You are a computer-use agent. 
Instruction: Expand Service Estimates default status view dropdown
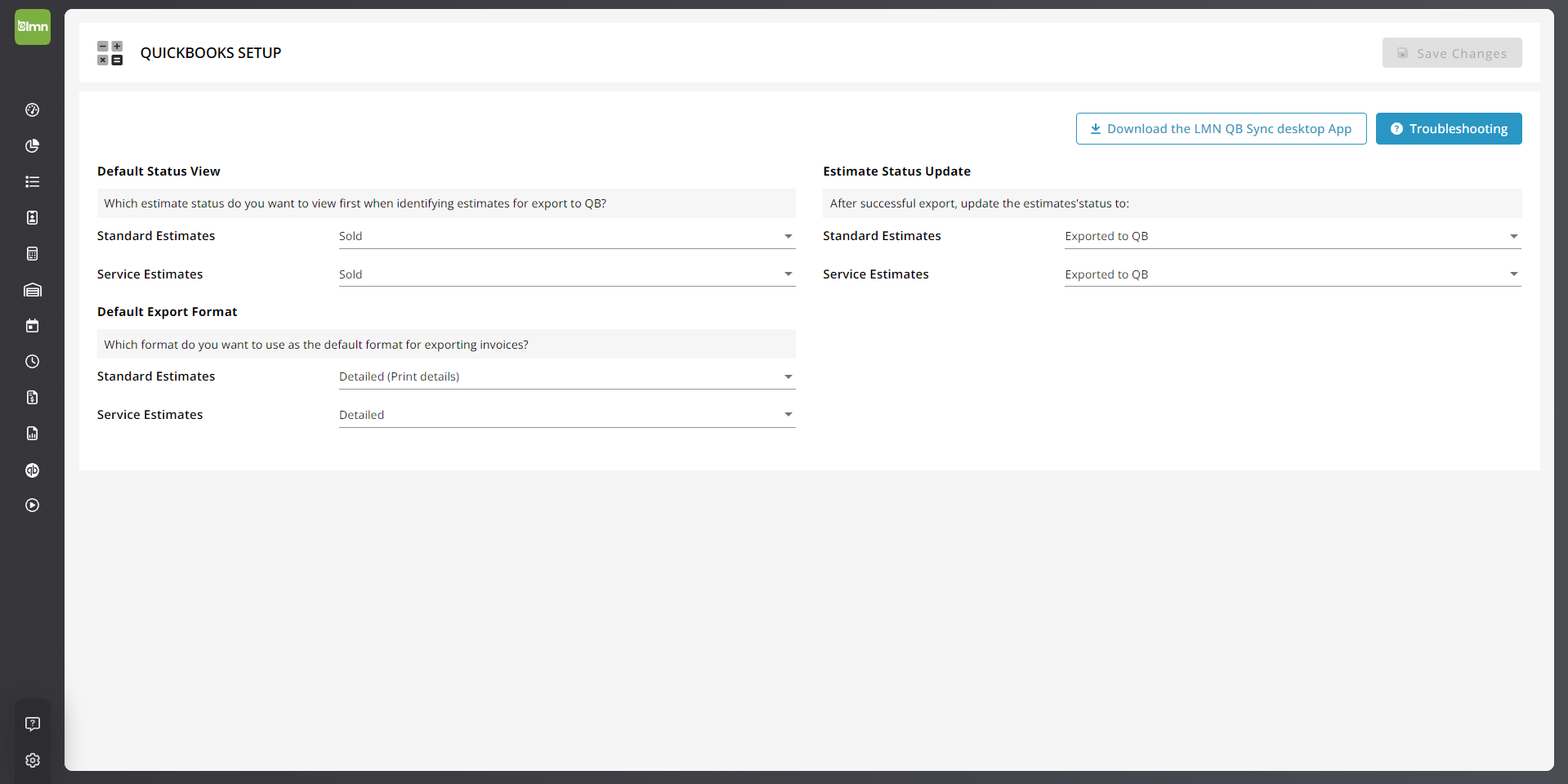[x=566, y=274]
